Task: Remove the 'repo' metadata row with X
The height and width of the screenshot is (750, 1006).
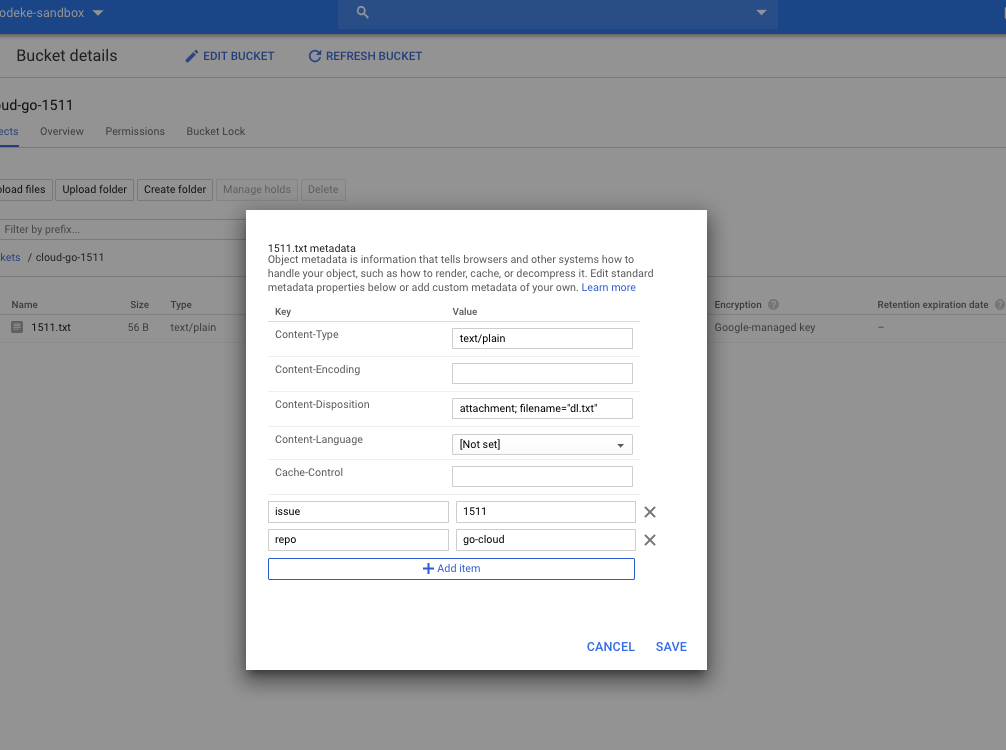Action: pyautogui.click(x=650, y=540)
